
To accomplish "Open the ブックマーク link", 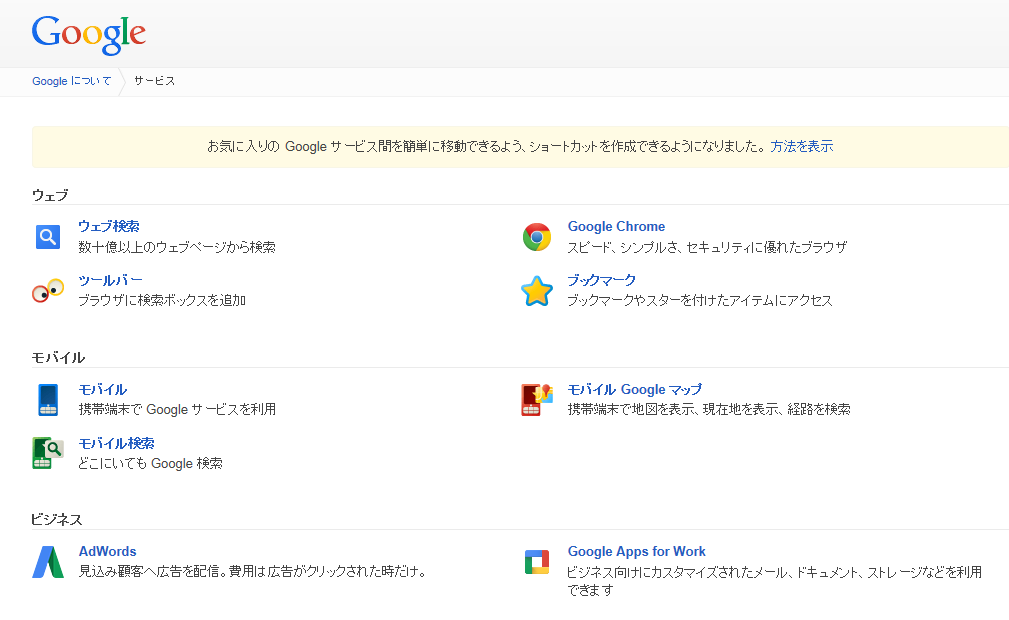I will coord(600,280).
